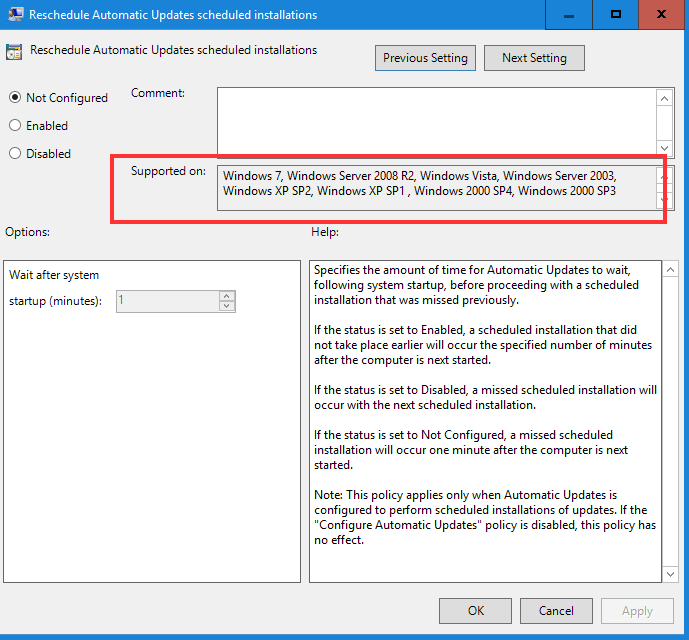This screenshot has height=640, width=689.
Task: Go to Next Setting
Action: tap(534, 58)
